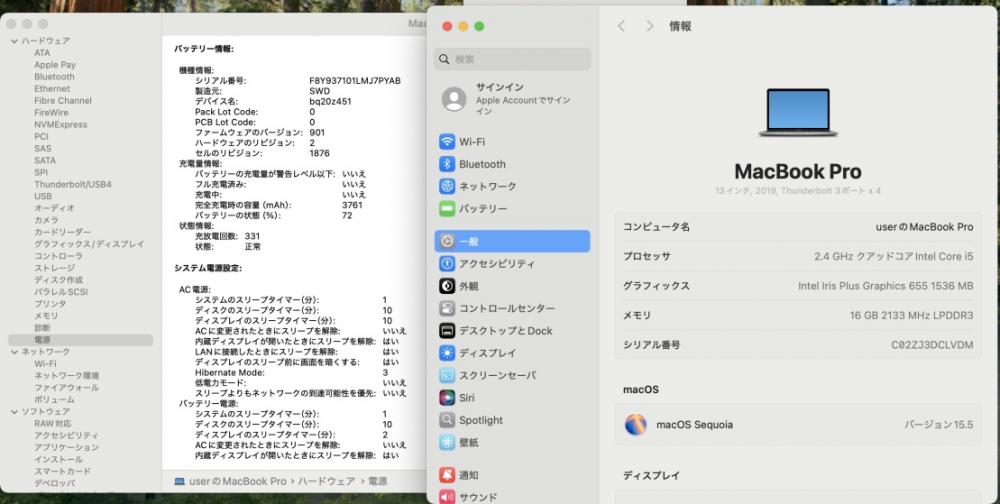Open Wi-Fi settings icon in sidebar
The height and width of the screenshot is (504, 1000).
[x=447, y=142]
